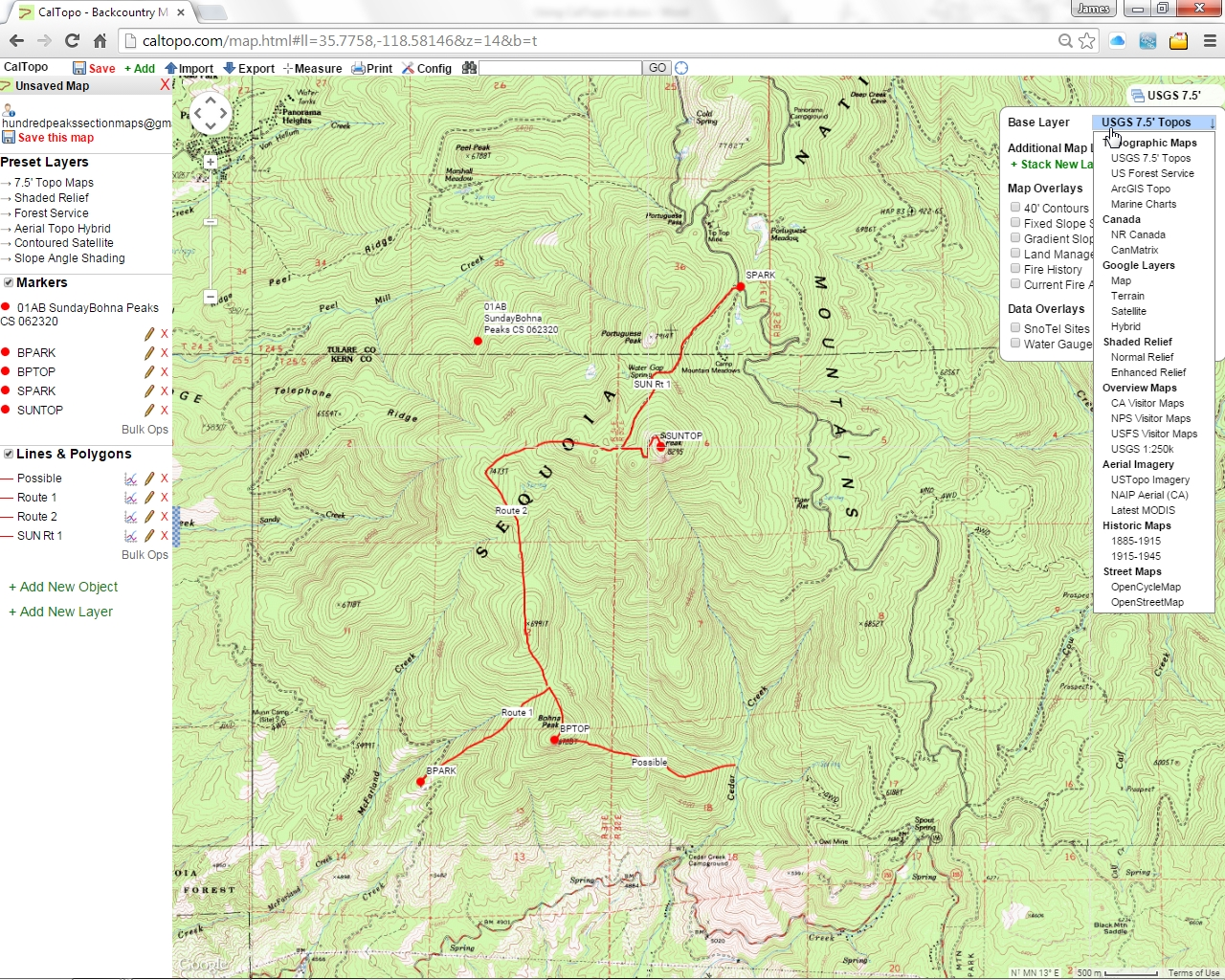Image resolution: width=1225 pixels, height=980 pixels.
Task: Click the Export down-arrow icon
Action: tap(230, 68)
